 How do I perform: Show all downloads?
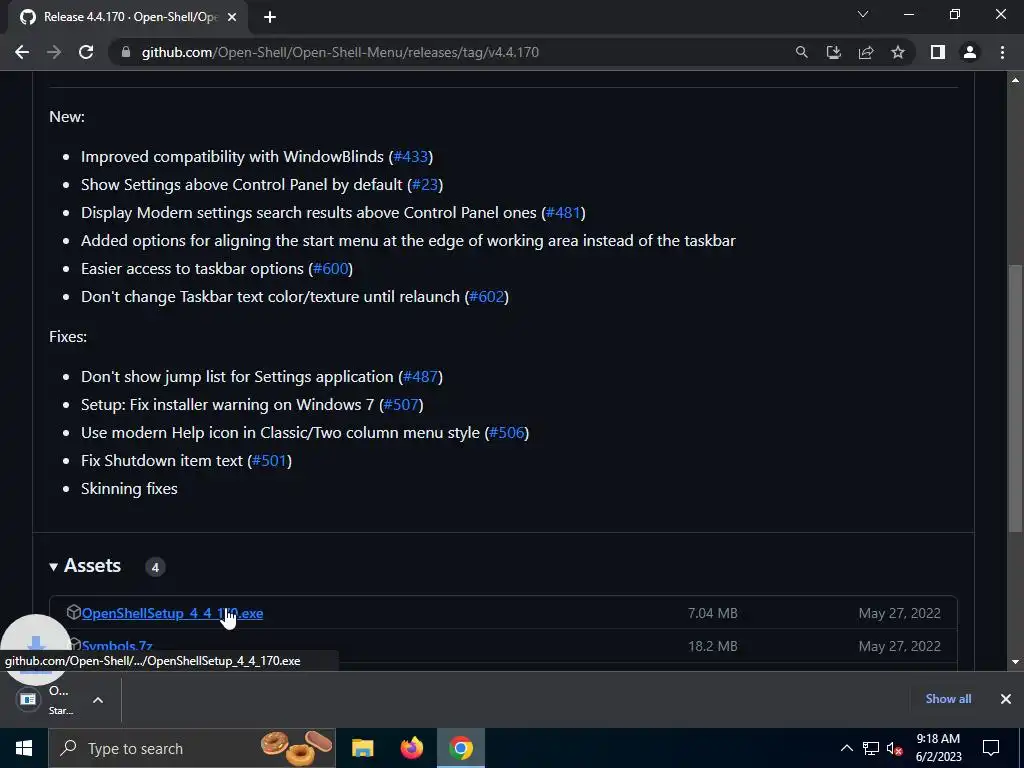[948, 699]
